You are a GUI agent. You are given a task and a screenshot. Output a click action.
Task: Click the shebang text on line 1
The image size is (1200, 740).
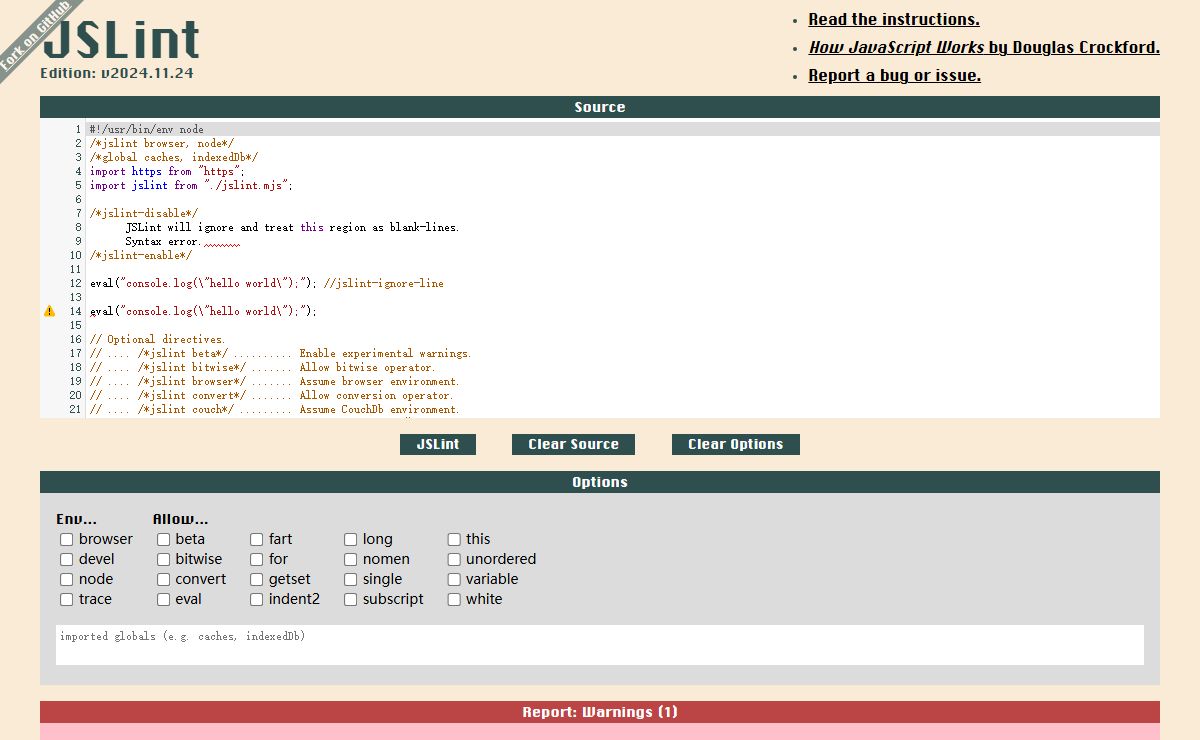146,129
